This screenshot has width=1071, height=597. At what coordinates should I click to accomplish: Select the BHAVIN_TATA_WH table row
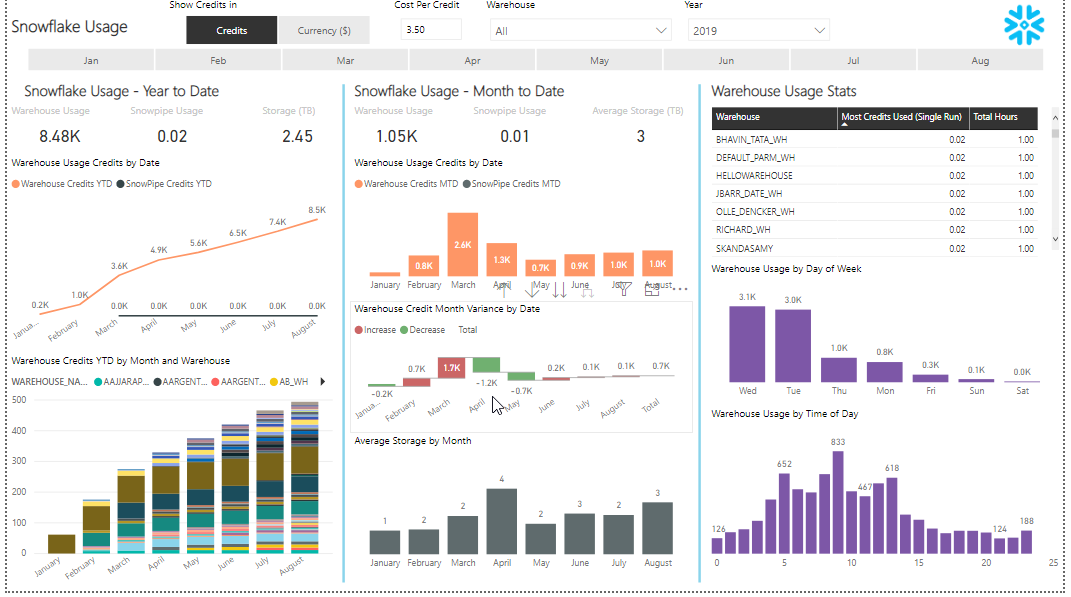point(874,139)
